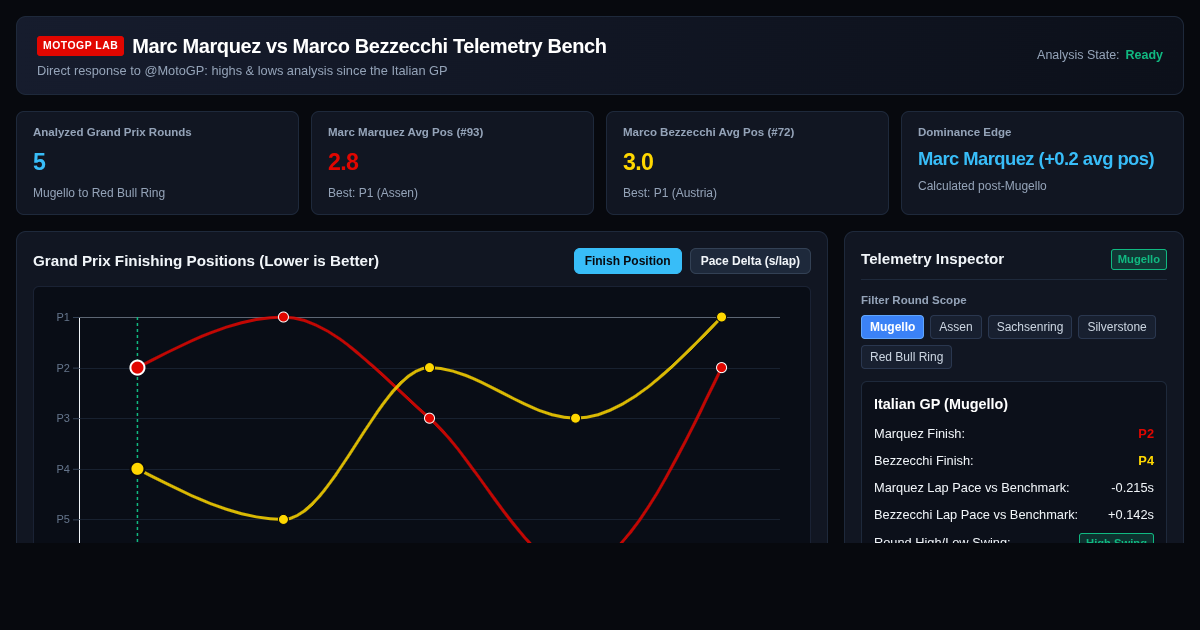The image size is (1200, 630).
Task: Click the 'Mugello to Red Bull Ring' text
Action: click(x=99, y=193)
